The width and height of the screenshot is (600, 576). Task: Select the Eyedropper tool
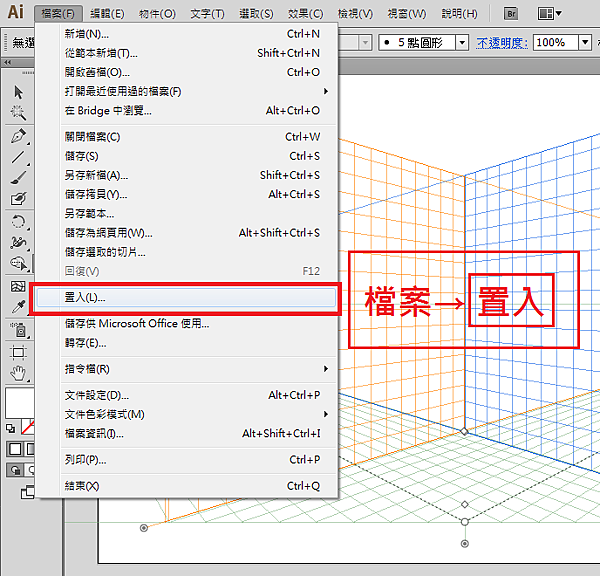18,307
